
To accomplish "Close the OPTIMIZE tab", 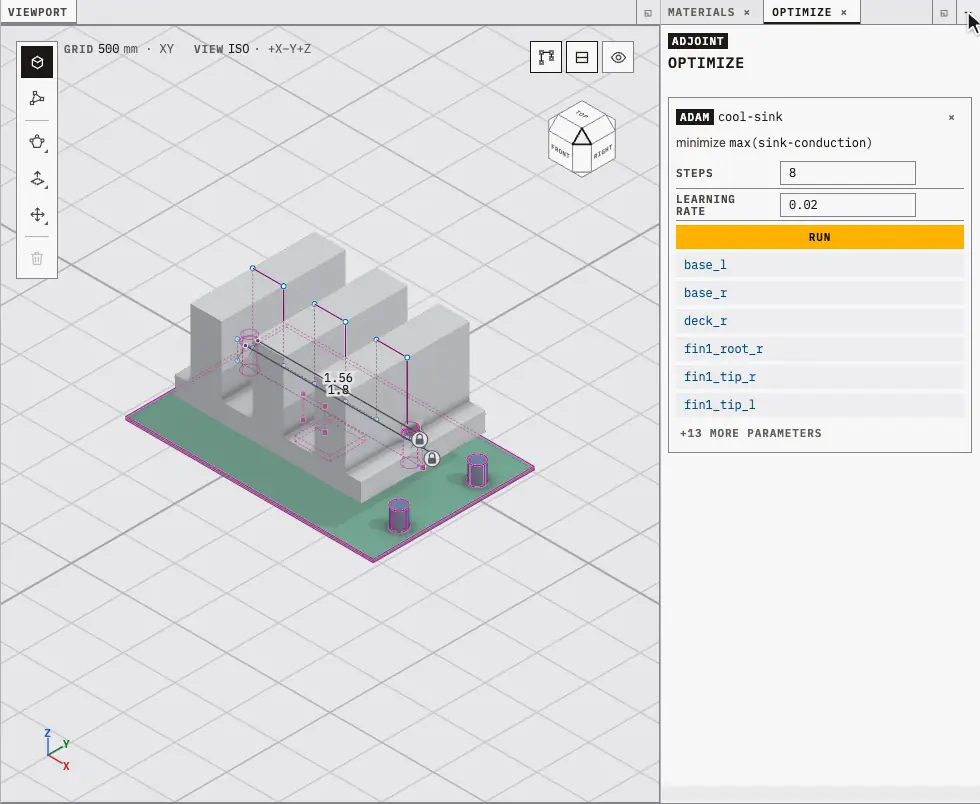I will pyautogui.click(x=844, y=13).
